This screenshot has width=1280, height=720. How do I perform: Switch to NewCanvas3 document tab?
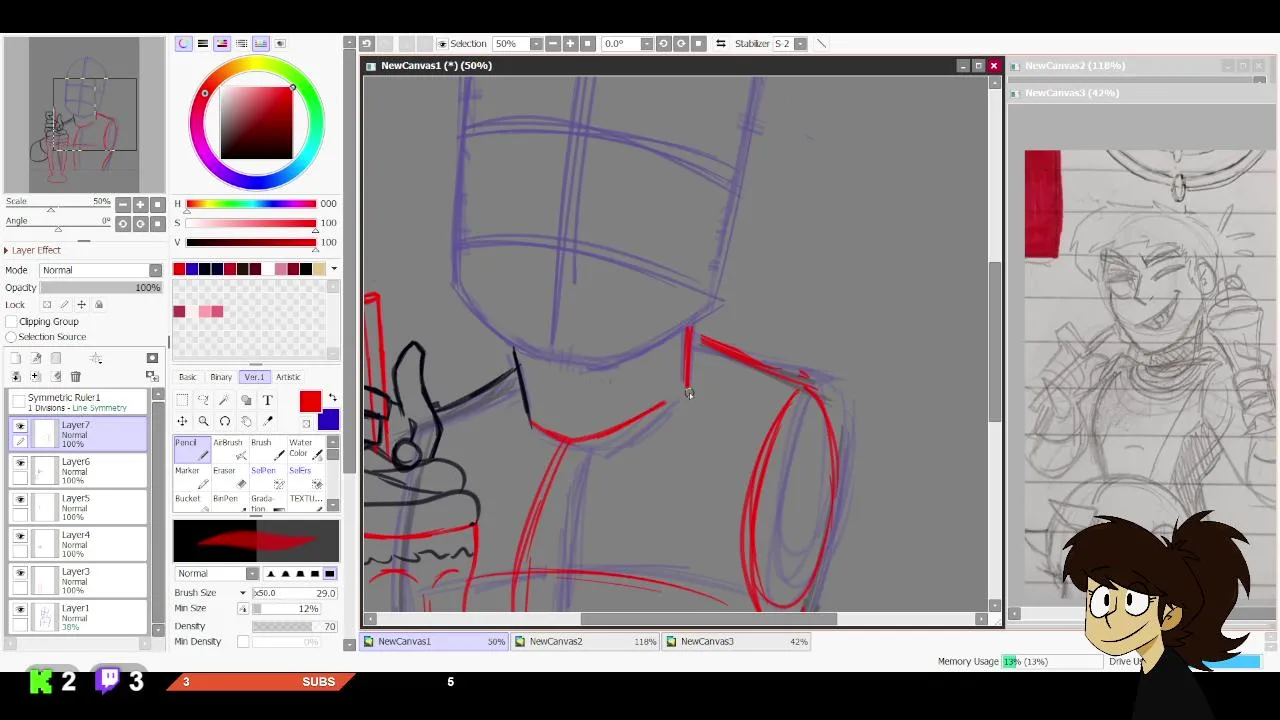point(737,641)
